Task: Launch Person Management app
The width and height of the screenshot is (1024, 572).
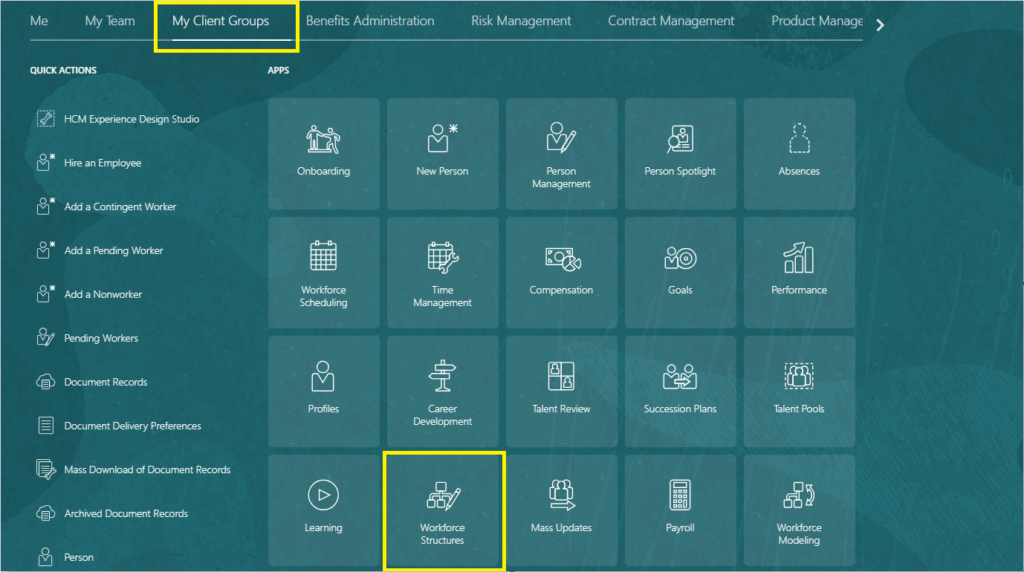Action: coord(561,153)
